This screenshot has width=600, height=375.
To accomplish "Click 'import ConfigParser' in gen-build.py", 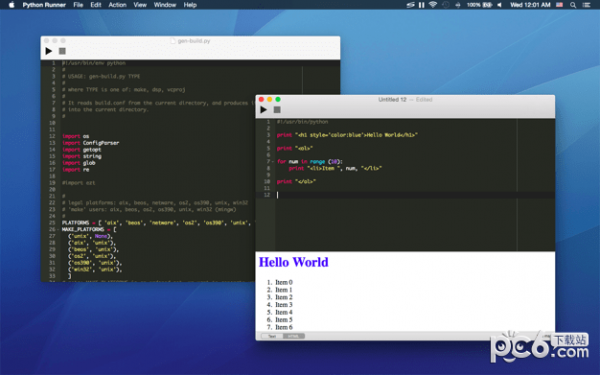I will tap(91, 143).
